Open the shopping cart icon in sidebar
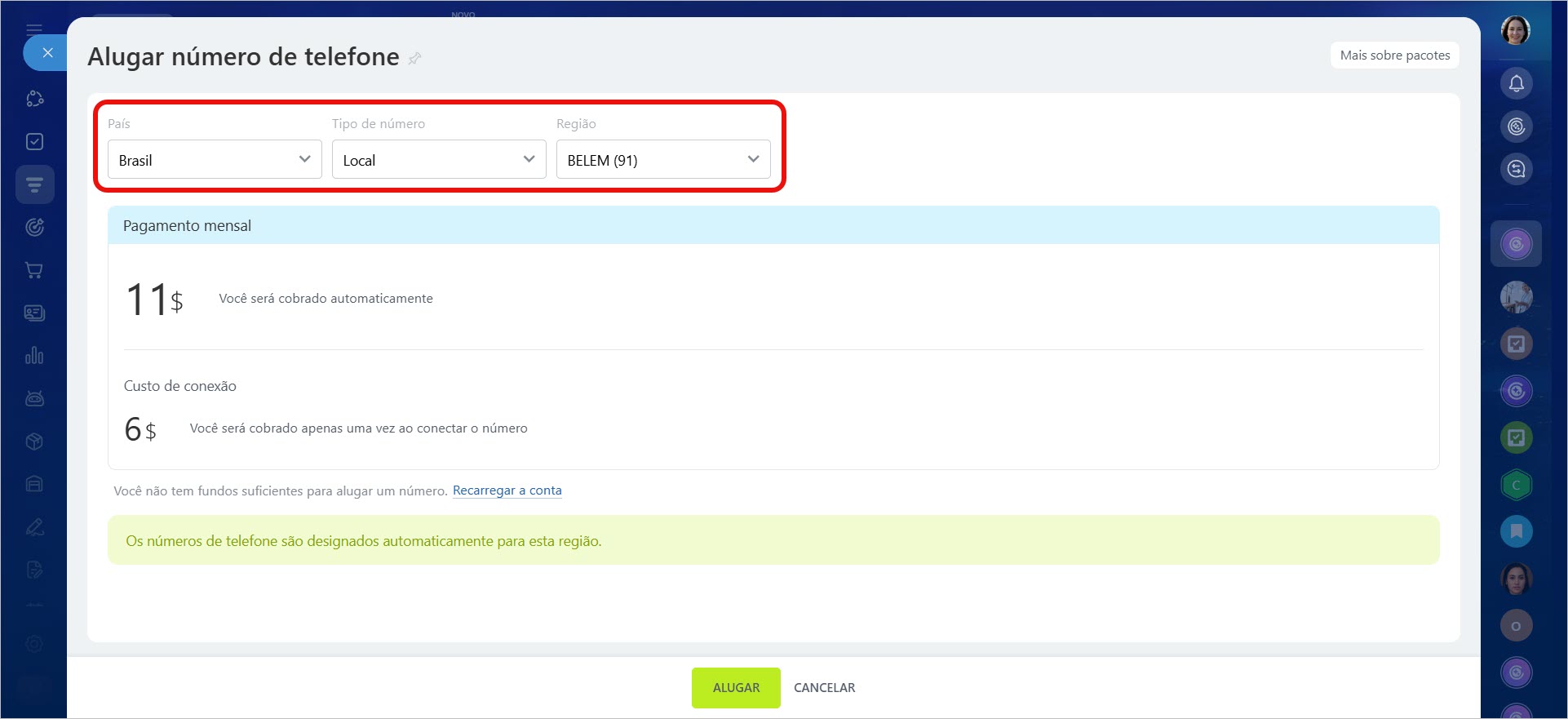The width and height of the screenshot is (1568, 719). tap(34, 270)
